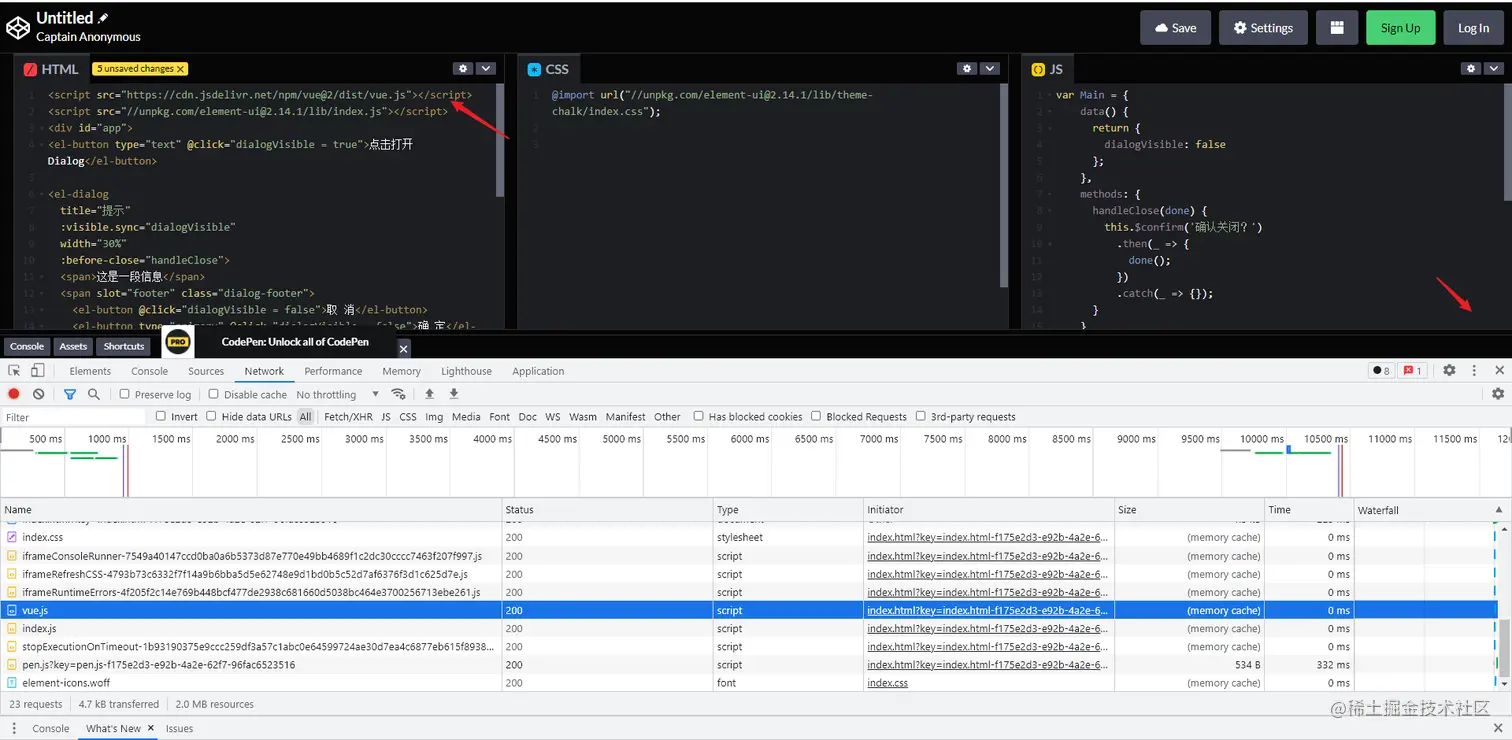
Task: Open DevTools settings gear
Action: 1449,371
